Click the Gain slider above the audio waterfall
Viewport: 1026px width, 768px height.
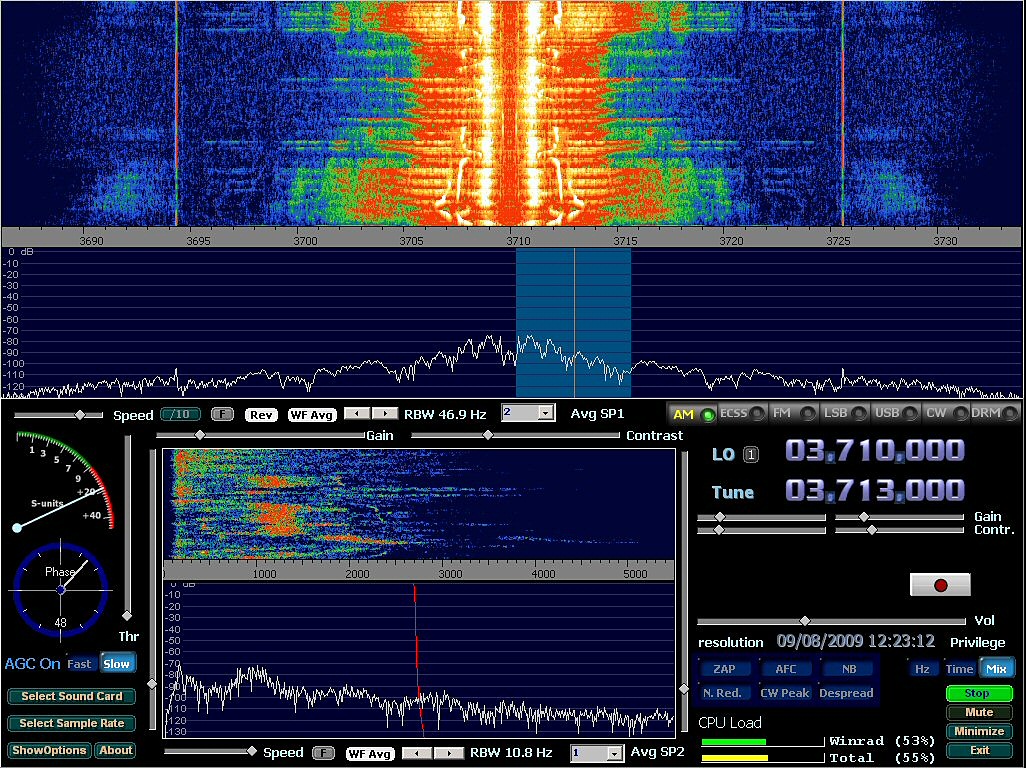point(260,435)
